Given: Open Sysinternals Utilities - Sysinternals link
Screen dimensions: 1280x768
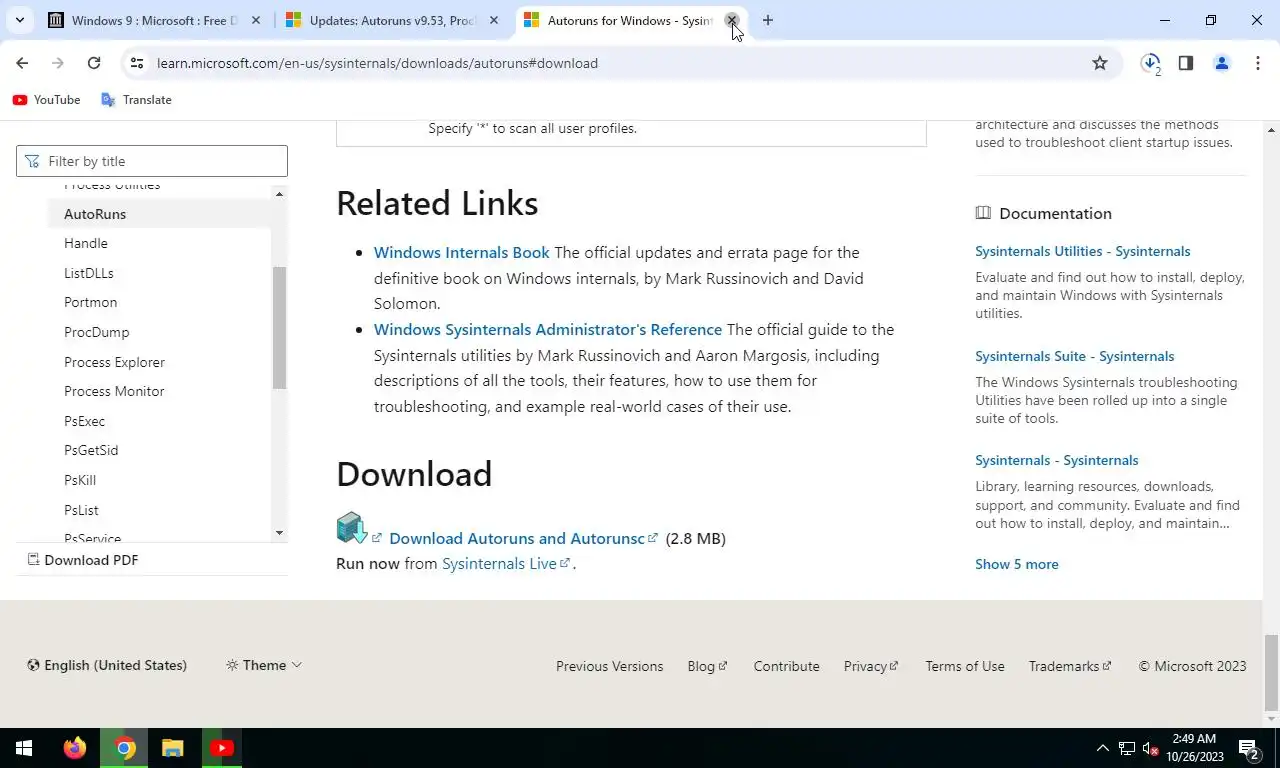Looking at the screenshot, I should point(1083,251).
